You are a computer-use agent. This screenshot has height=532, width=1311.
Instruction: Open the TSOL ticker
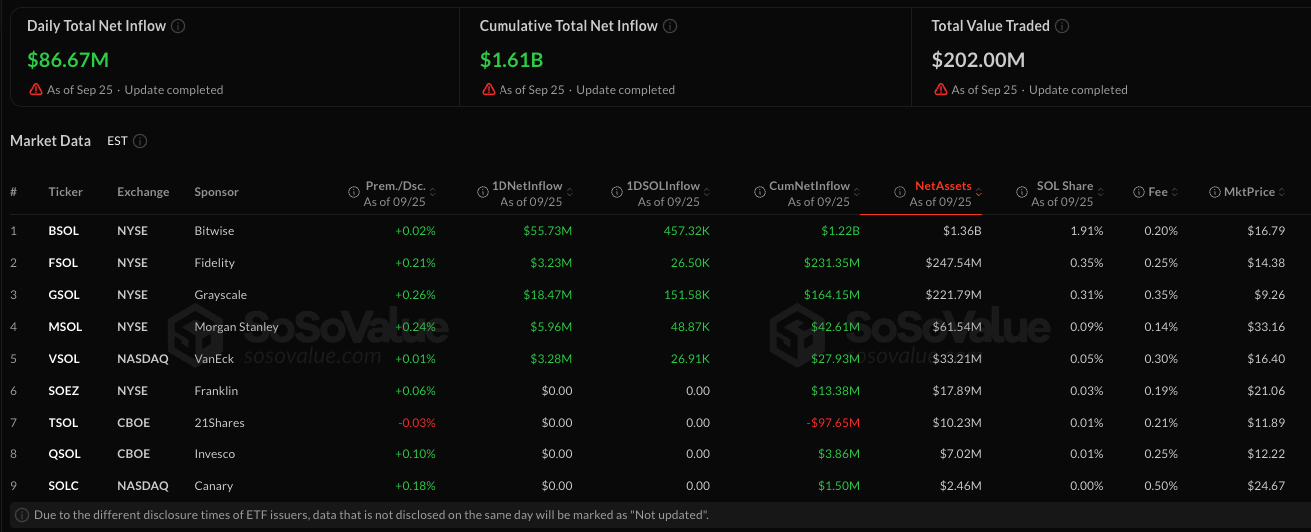[63, 423]
